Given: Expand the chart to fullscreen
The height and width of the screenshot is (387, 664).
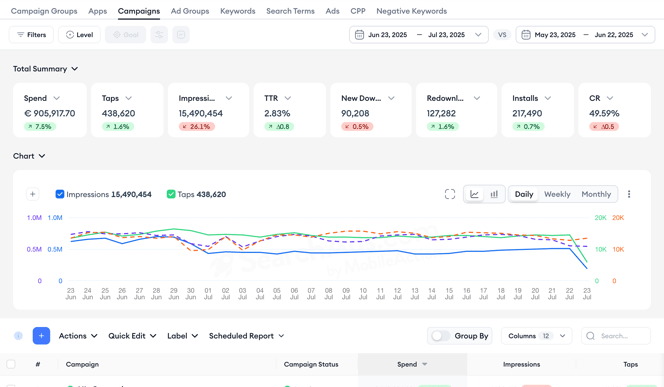Looking at the screenshot, I should click(x=450, y=194).
